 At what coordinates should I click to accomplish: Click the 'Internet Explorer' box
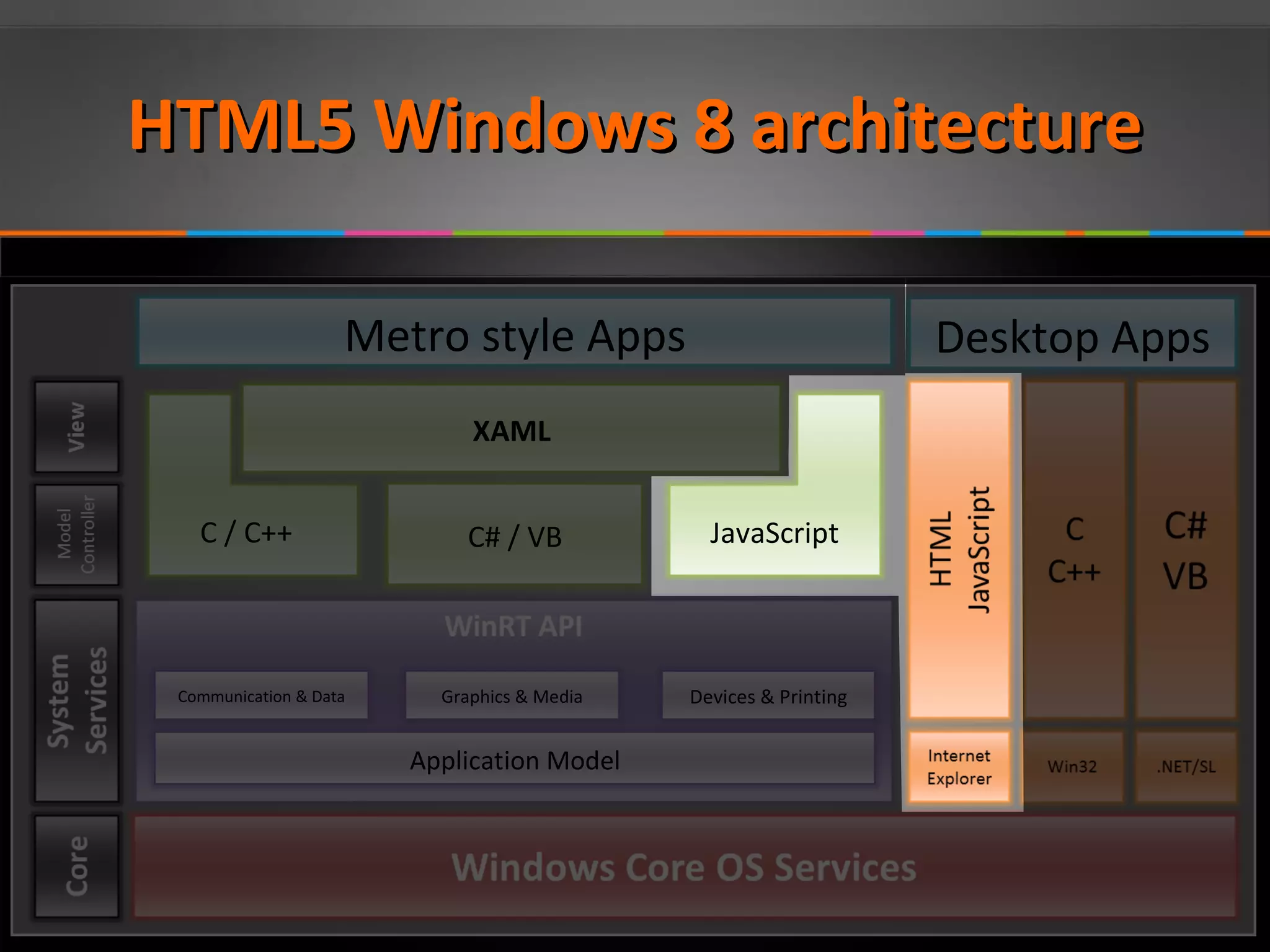[959, 767]
